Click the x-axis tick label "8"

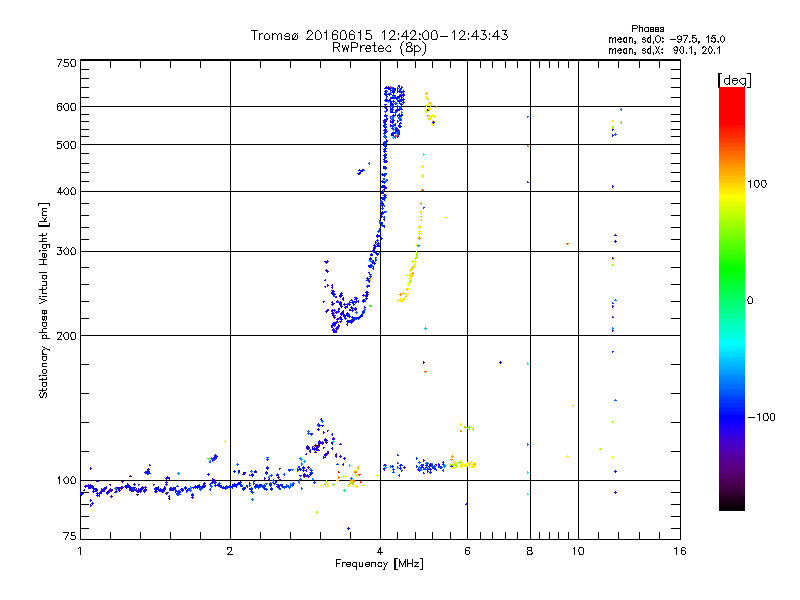coord(530,551)
